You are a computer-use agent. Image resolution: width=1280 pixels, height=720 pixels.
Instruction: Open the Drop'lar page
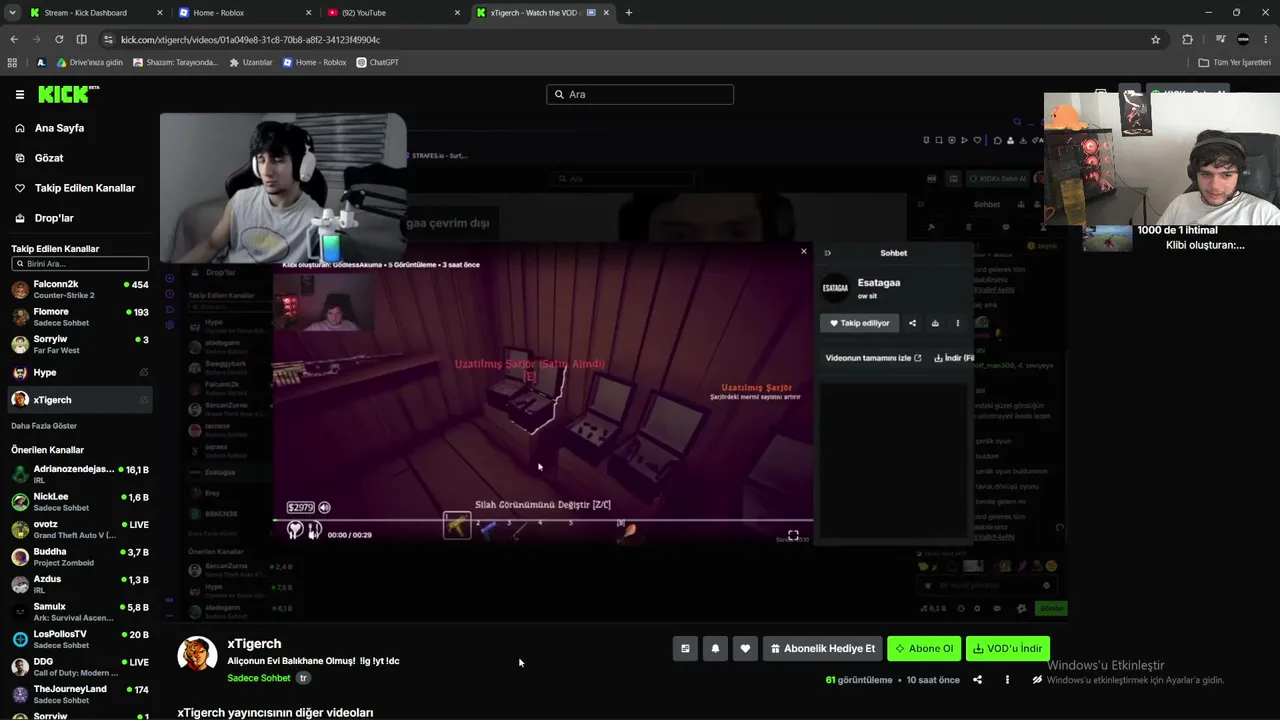[x=54, y=218]
